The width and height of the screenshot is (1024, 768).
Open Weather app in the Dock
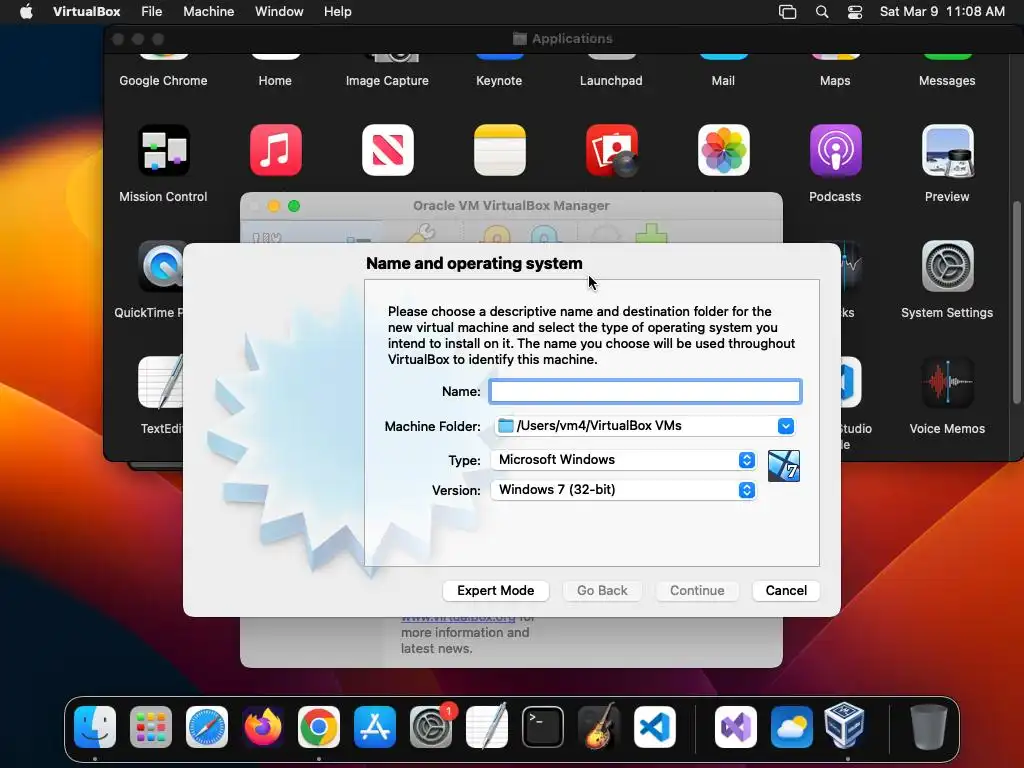point(792,727)
